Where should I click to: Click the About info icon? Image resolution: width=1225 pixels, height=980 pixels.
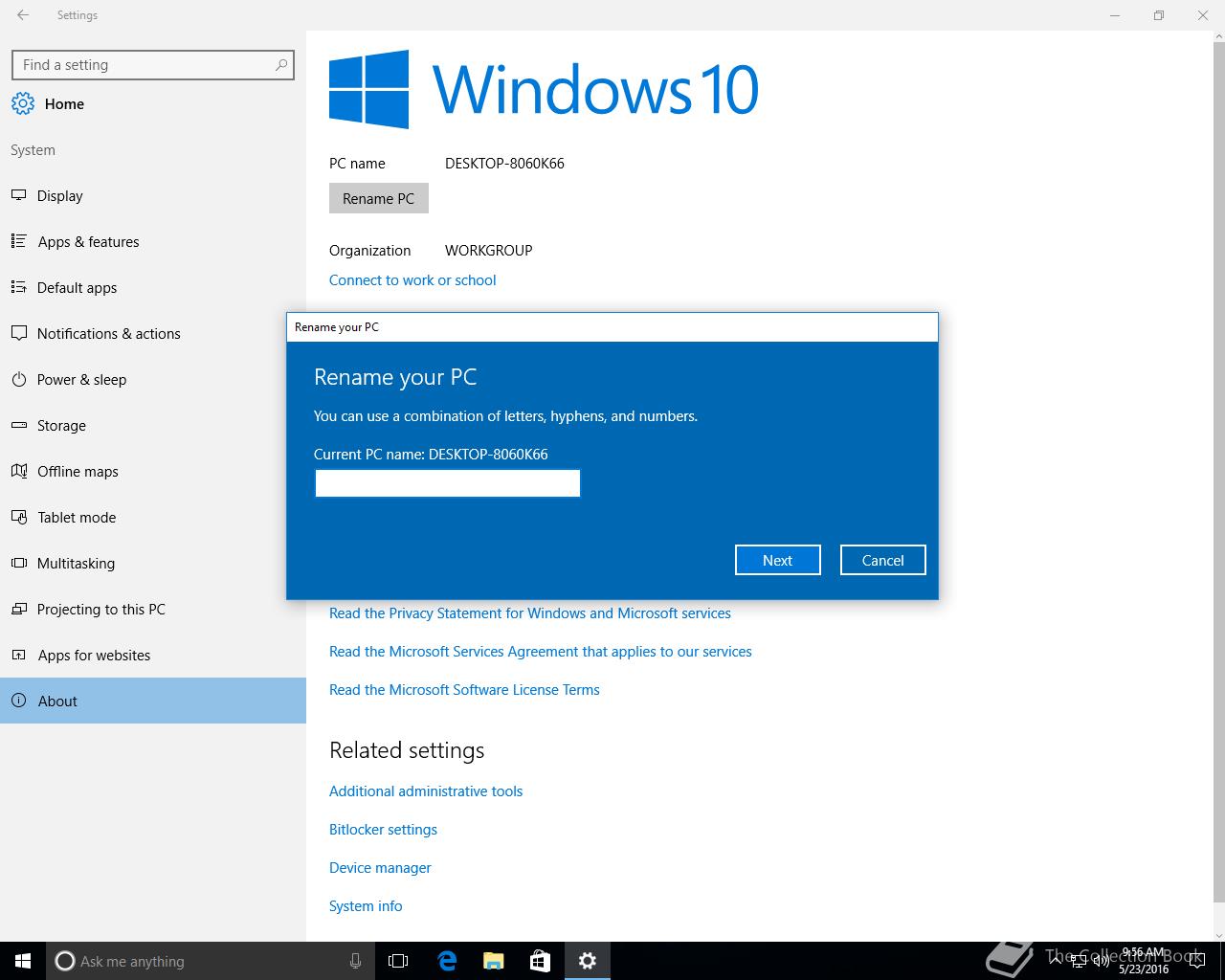click(x=18, y=701)
